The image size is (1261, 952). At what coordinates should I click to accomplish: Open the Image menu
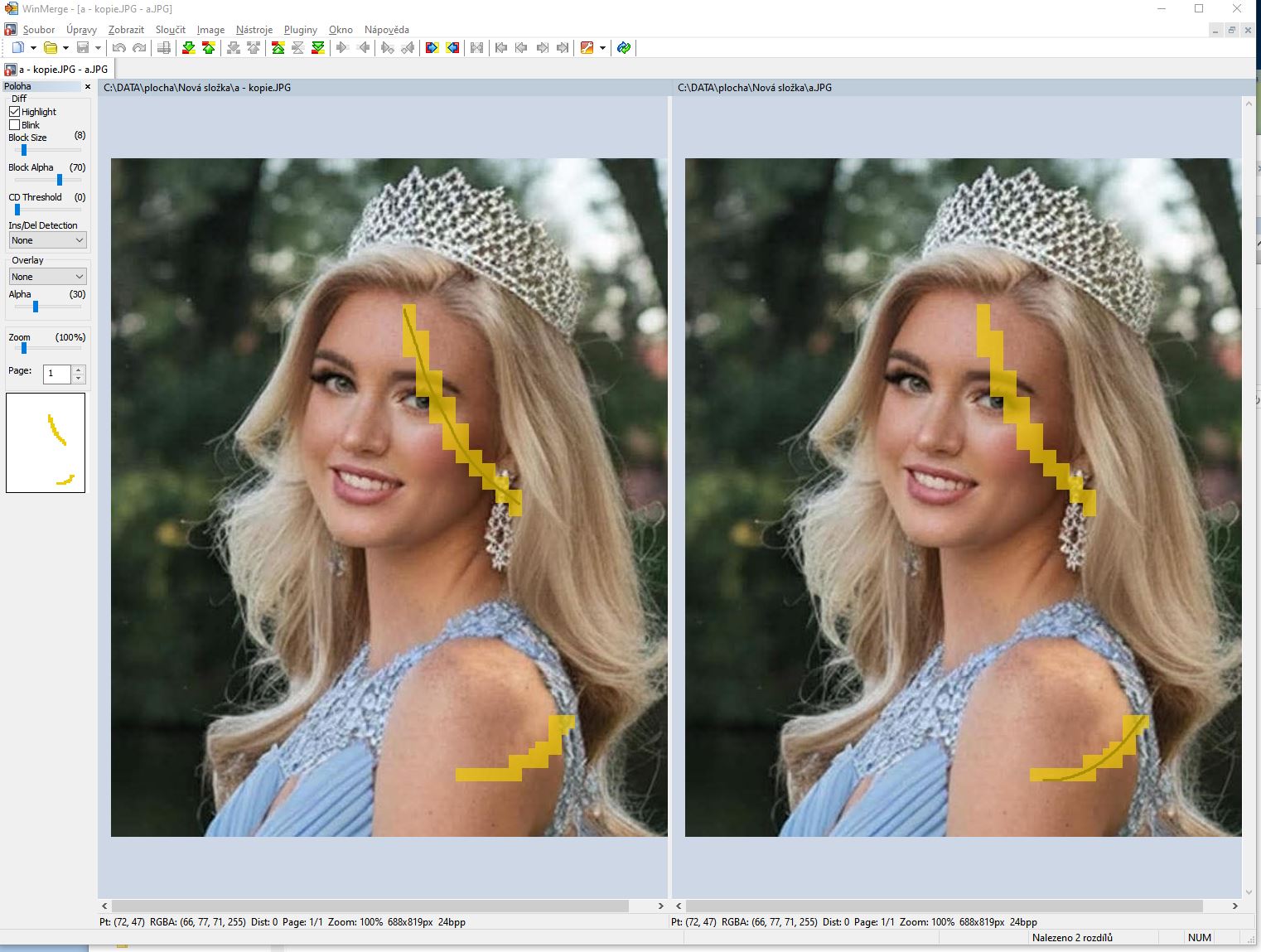click(210, 30)
